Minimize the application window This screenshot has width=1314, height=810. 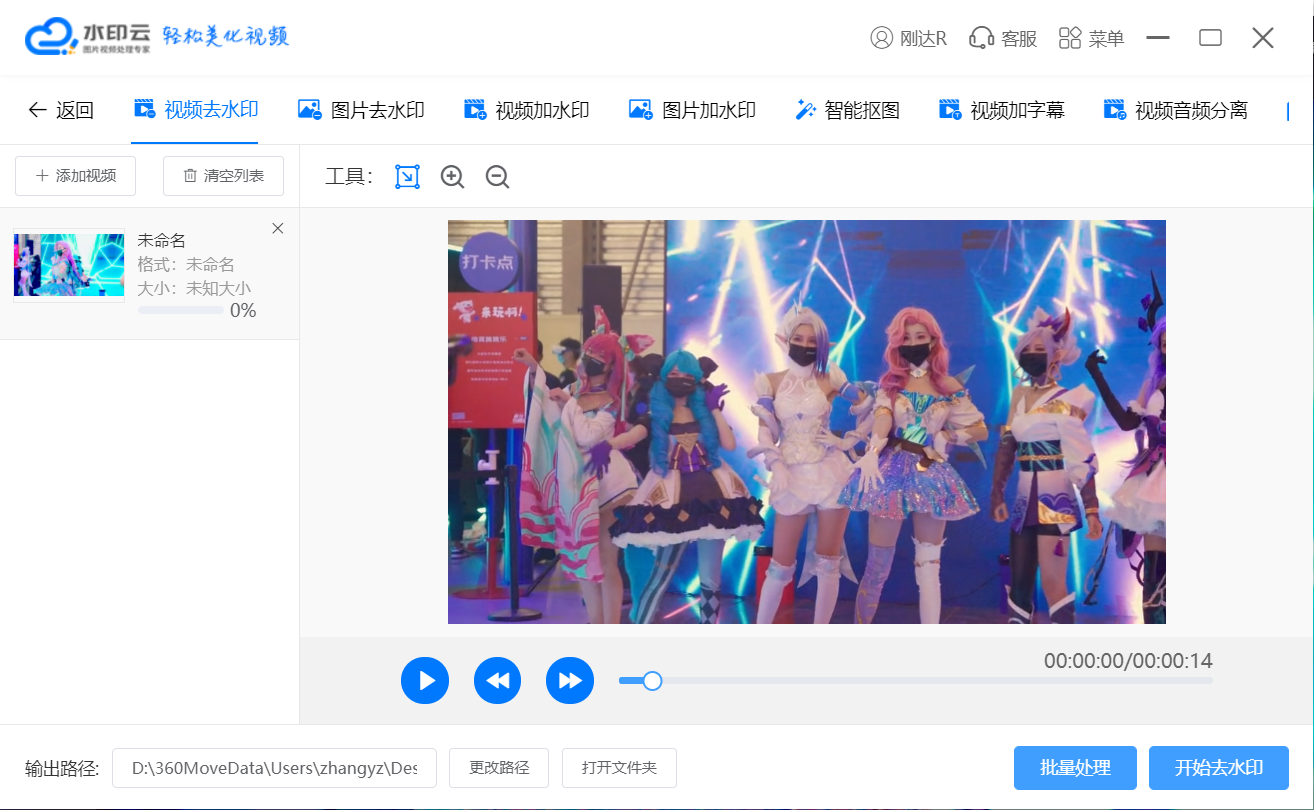coord(1158,38)
